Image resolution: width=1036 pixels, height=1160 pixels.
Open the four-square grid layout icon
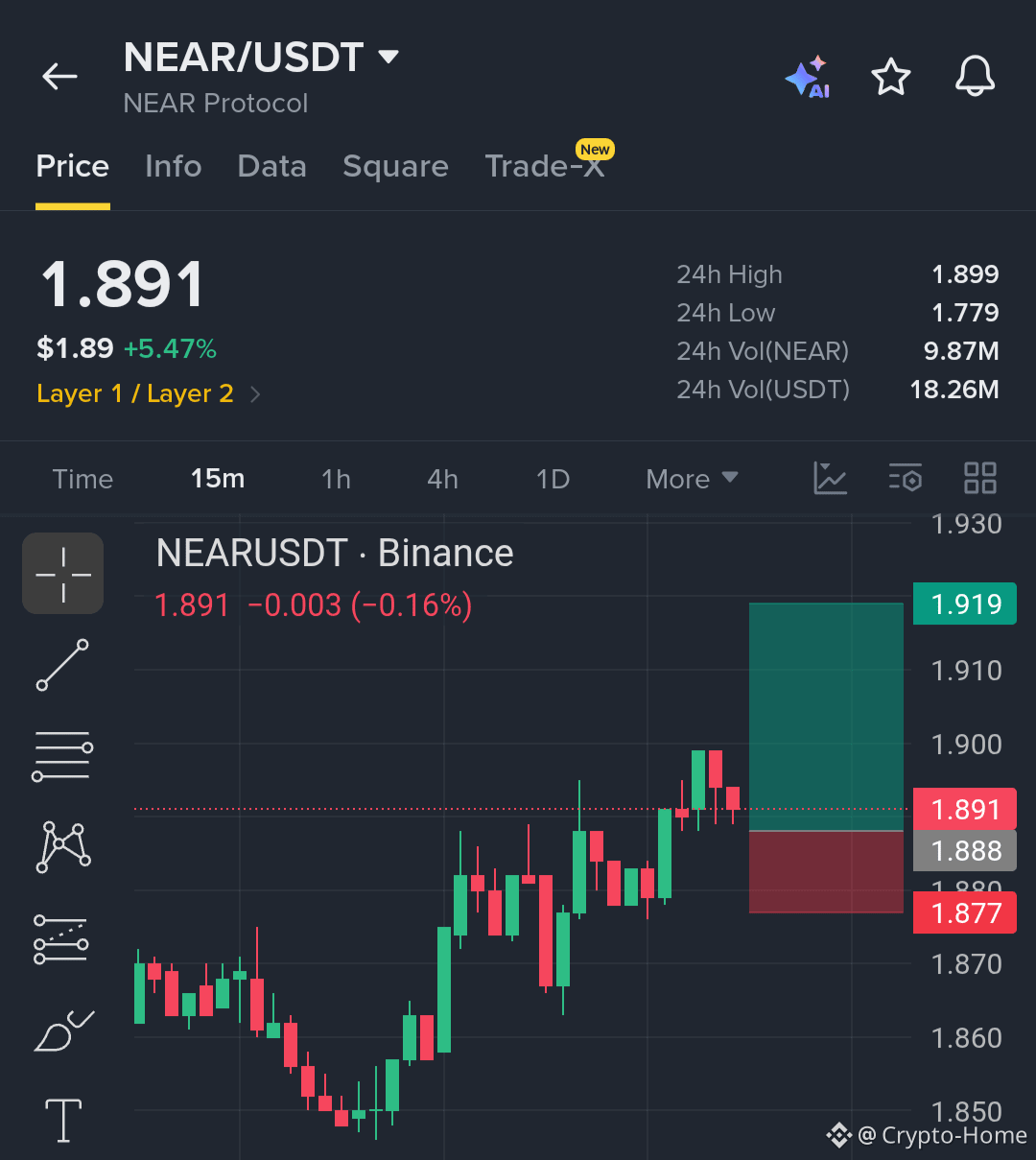980,478
